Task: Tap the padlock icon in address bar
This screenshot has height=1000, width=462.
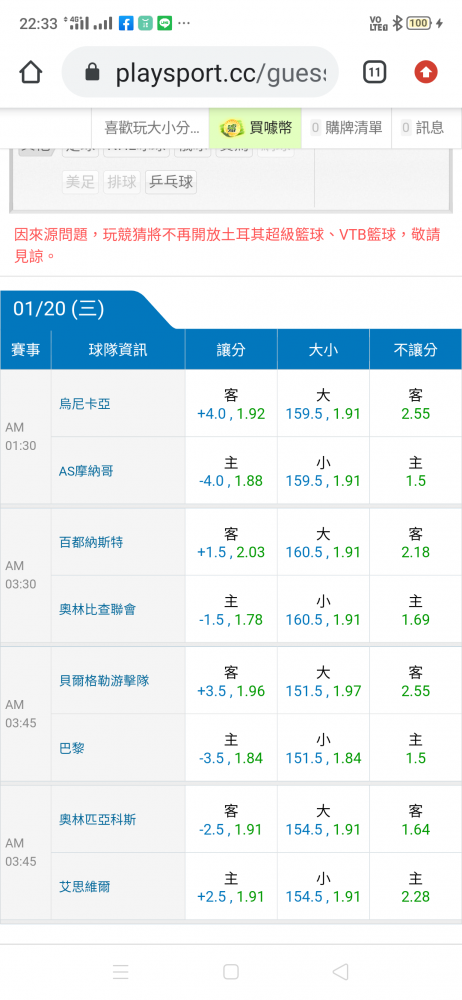Action: (x=93, y=72)
